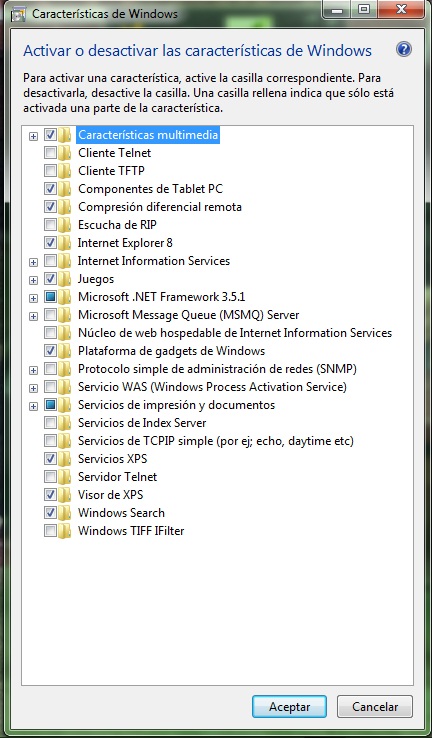Expand the Internet Information Services node
Viewport: 433px width, 738px height.
[x=33, y=262]
